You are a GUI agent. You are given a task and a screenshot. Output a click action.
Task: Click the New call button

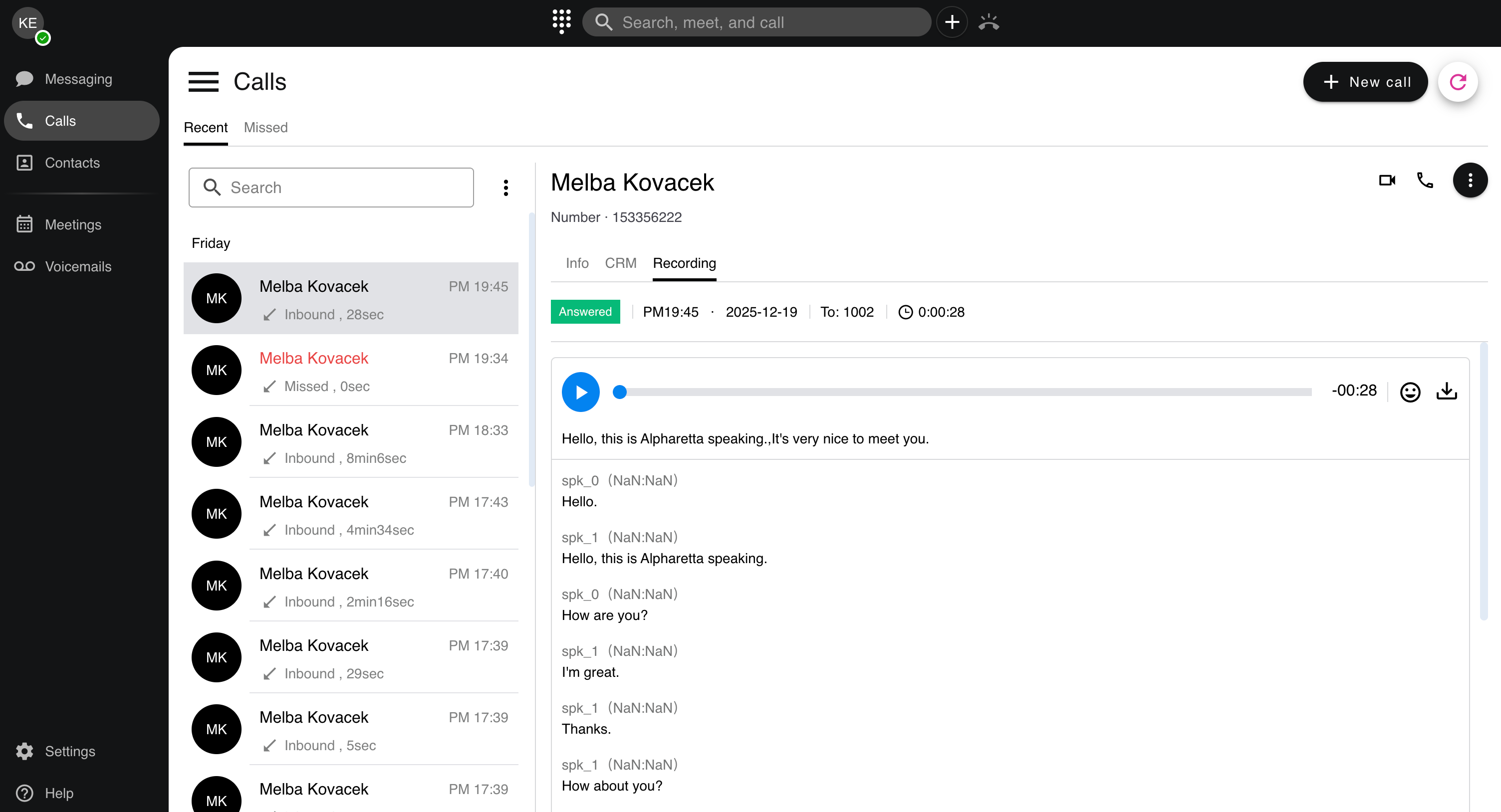coord(1365,82)
